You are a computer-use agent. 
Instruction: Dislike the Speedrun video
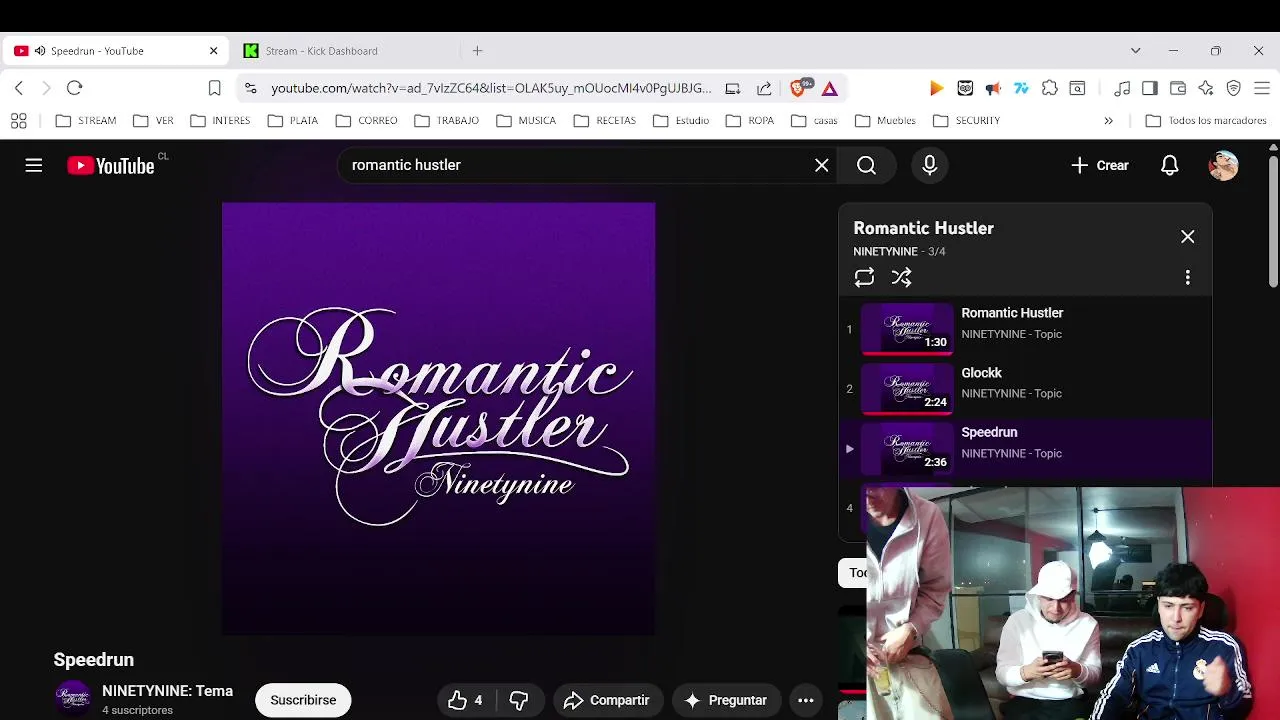coord(519,700)
